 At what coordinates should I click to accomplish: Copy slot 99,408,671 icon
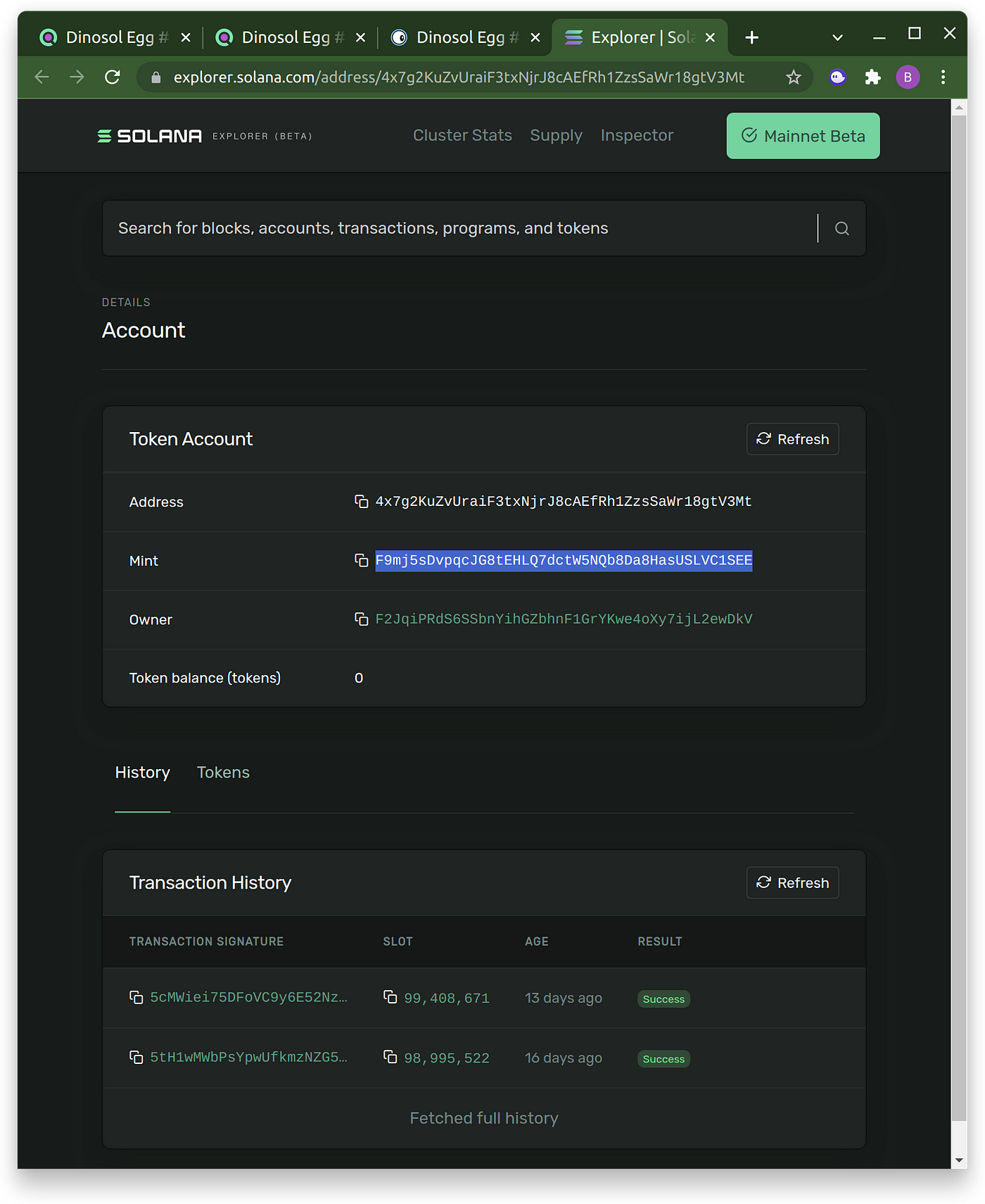click(x=390, y=997)
